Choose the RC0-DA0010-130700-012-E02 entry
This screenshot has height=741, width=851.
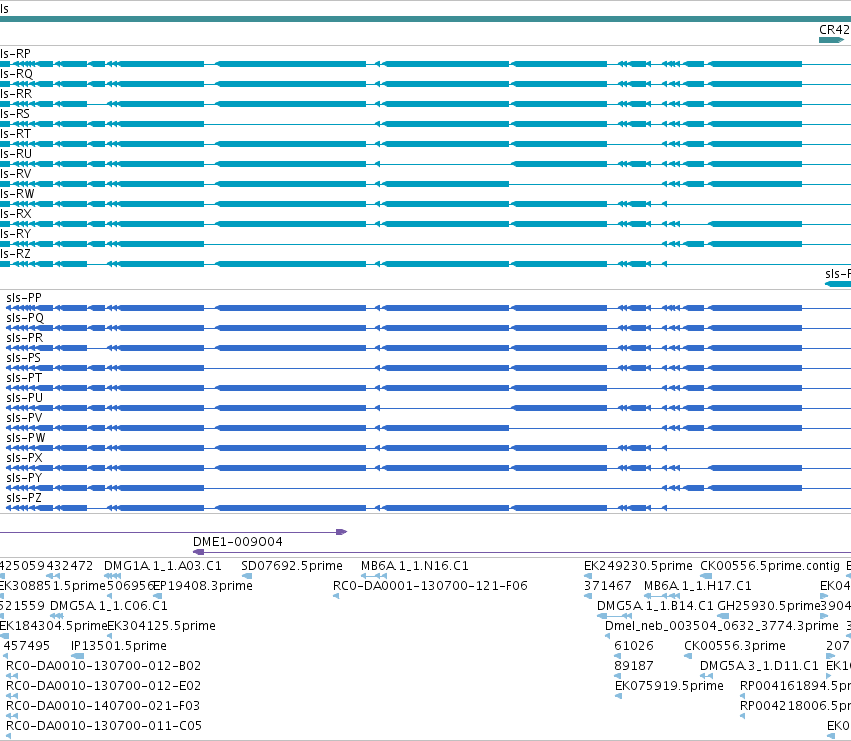[104, 686]
